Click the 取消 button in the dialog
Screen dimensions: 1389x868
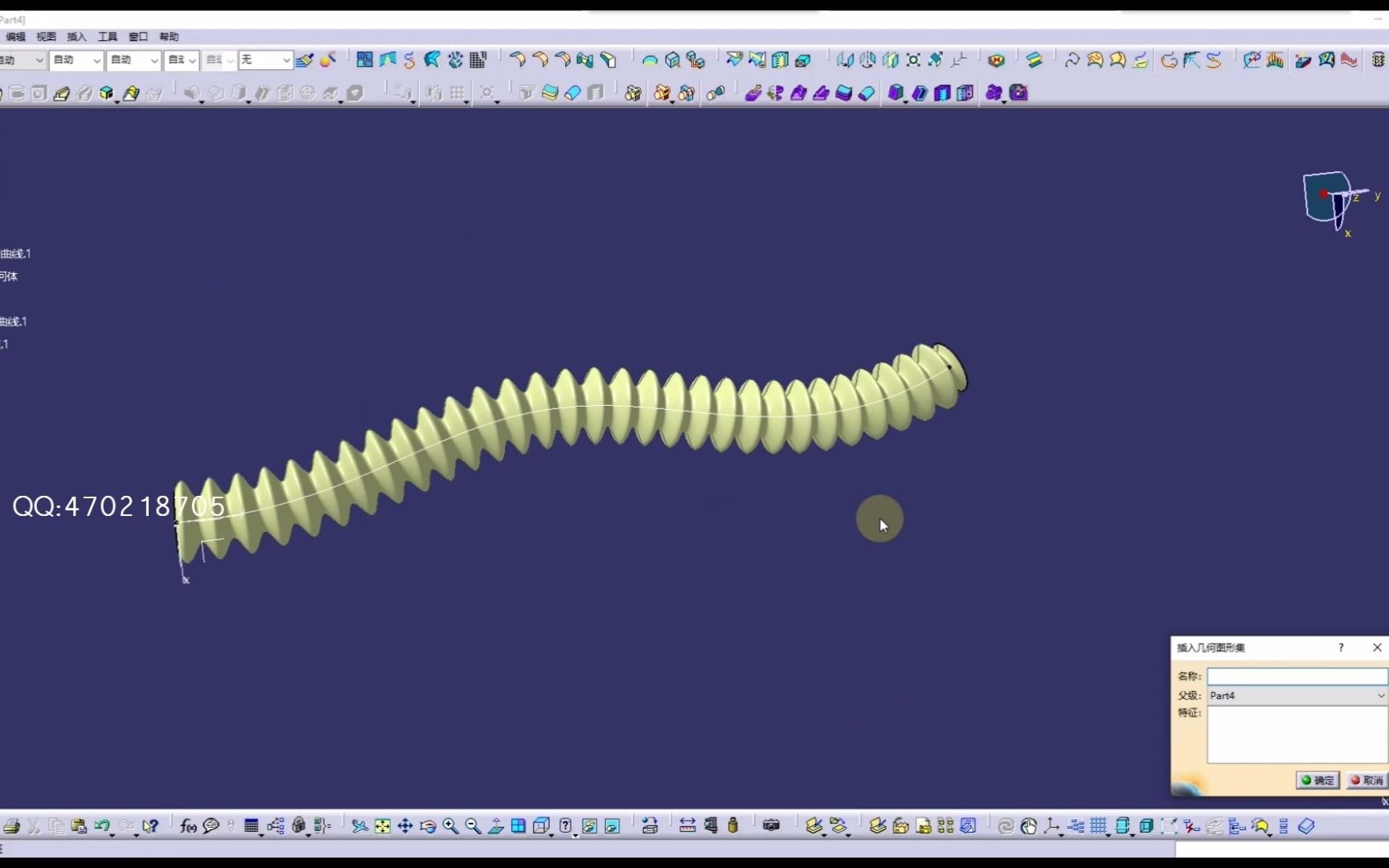coord(1366,780)
